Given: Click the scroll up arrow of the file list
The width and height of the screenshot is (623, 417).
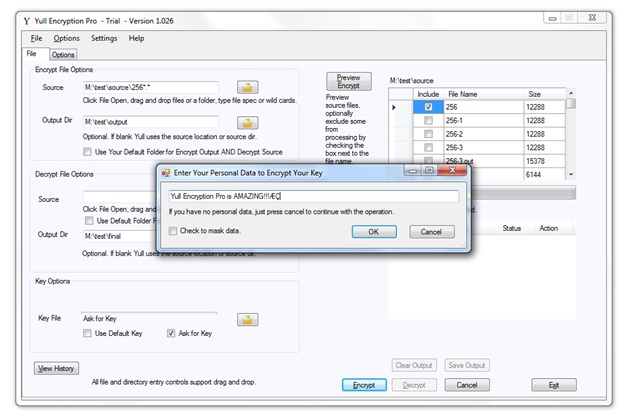Looking at the screenshot, I should click(x=571, y=102).
